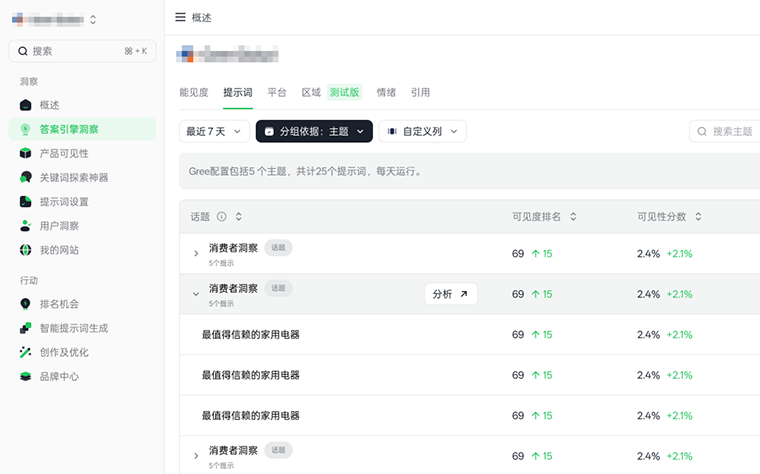Click the 用户洞察 person icon

[26, 226]
